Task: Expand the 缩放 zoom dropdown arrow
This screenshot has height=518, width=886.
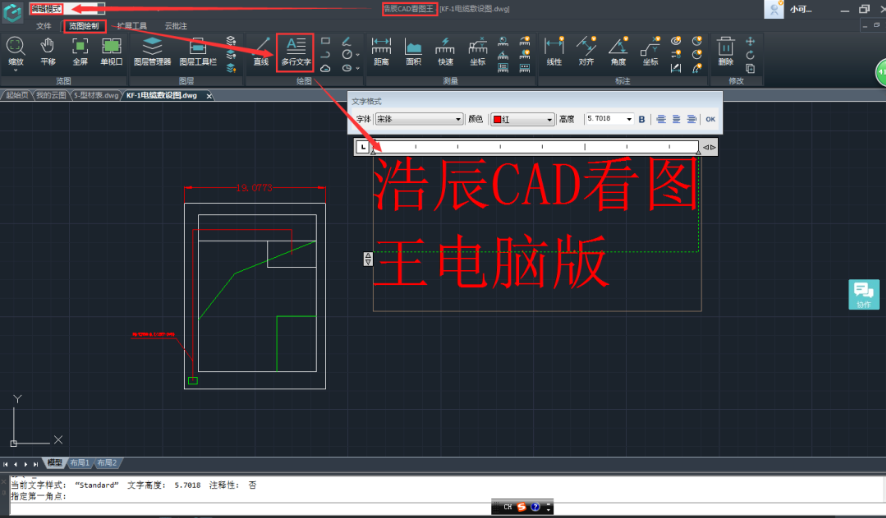Action: (16, 70)
